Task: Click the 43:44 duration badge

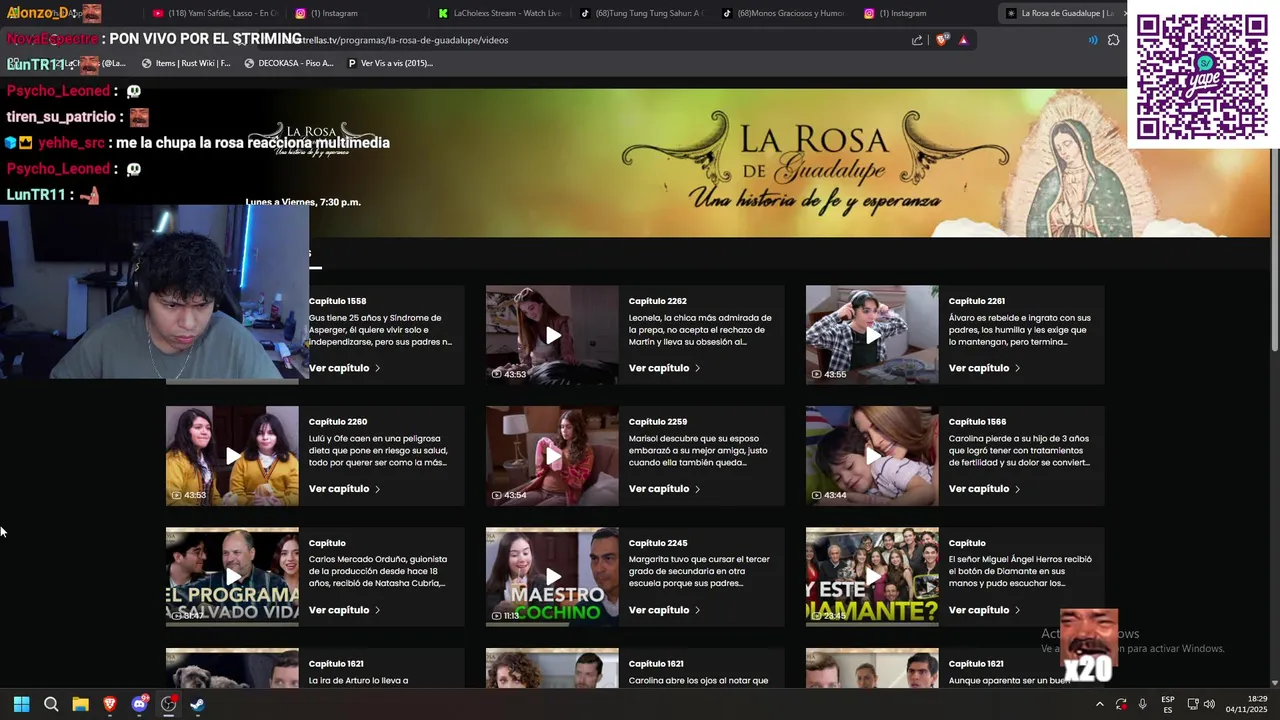Action: pos(829,495)
